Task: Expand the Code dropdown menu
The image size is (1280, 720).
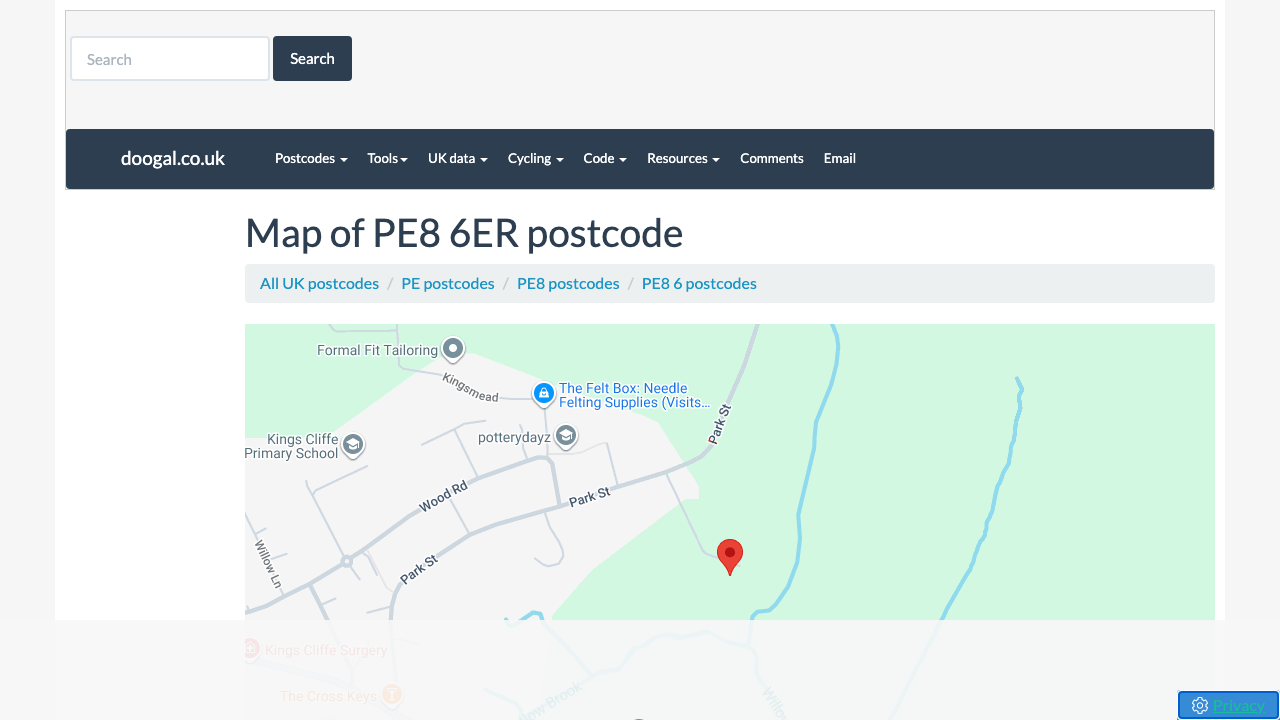Action: [x=604, y=158]
